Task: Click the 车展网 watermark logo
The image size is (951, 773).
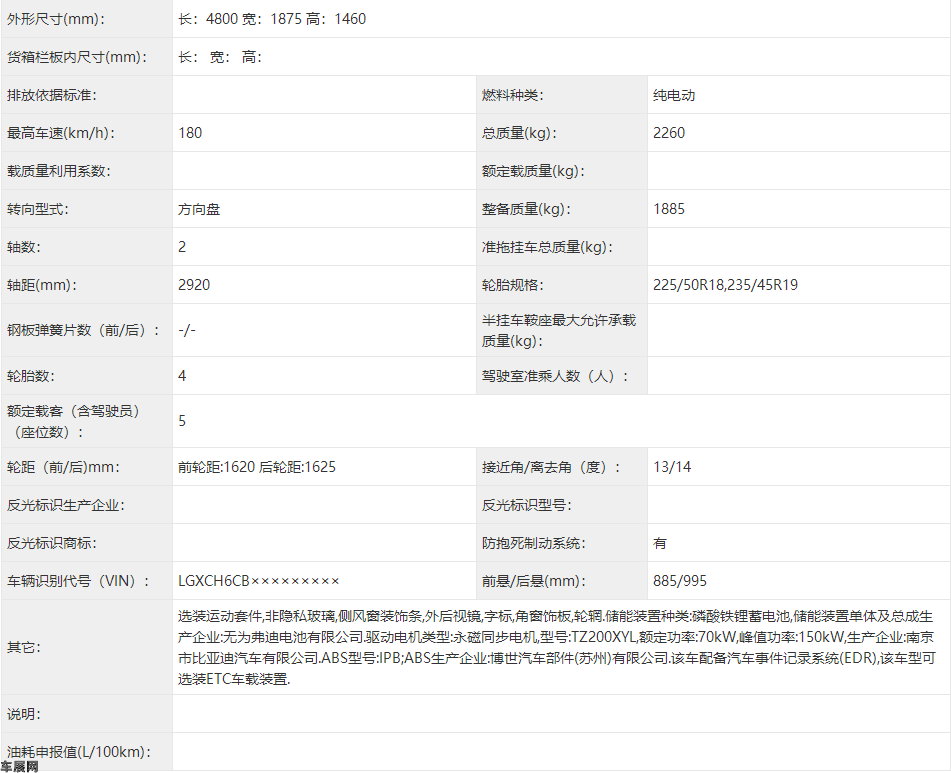Action: pos(20,766)
